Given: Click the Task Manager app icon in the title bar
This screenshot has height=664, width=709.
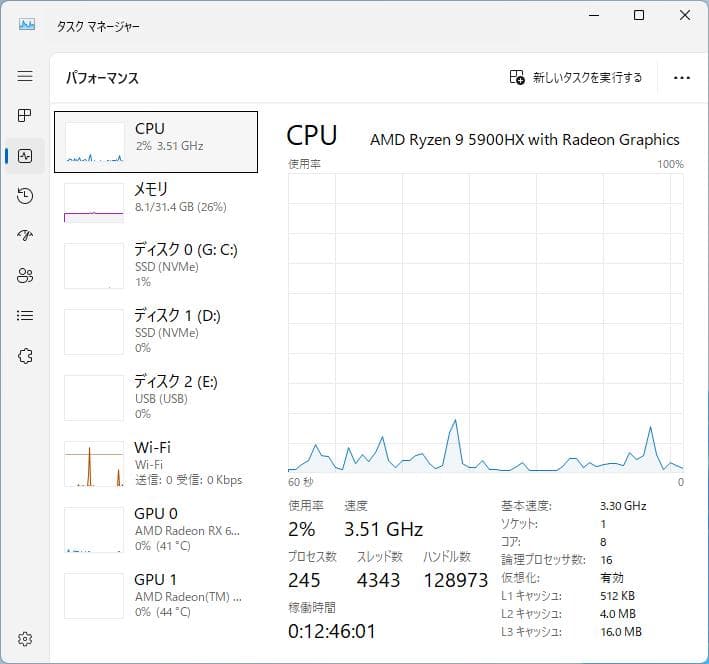Looking at the screenshot, I should tap(27, 24).
